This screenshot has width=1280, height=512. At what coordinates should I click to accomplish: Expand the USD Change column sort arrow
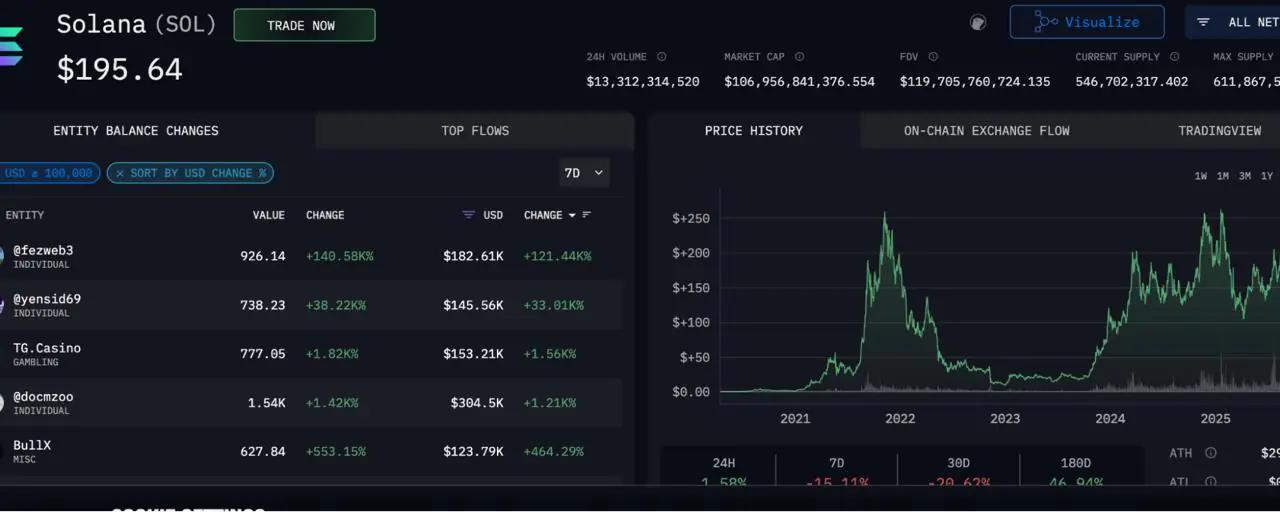pyautogui.click(x=572, y=215)
